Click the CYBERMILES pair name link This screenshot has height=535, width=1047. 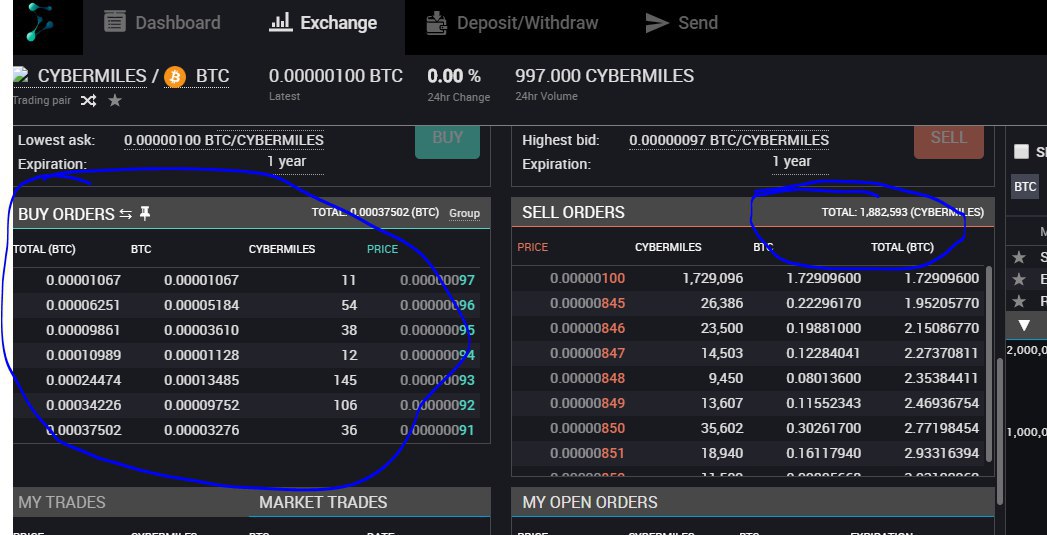pos(92,77)
